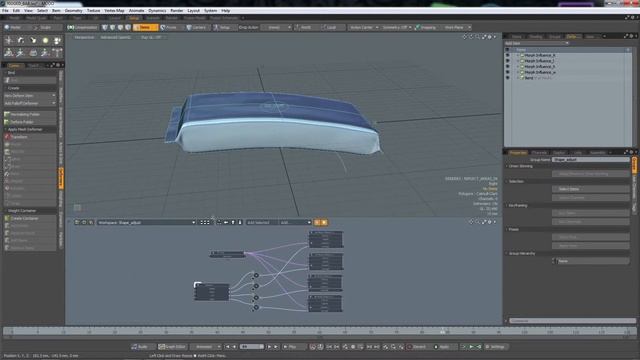Open the Animate menu
The height and width of the screenshot is (360, 640).
136,11
